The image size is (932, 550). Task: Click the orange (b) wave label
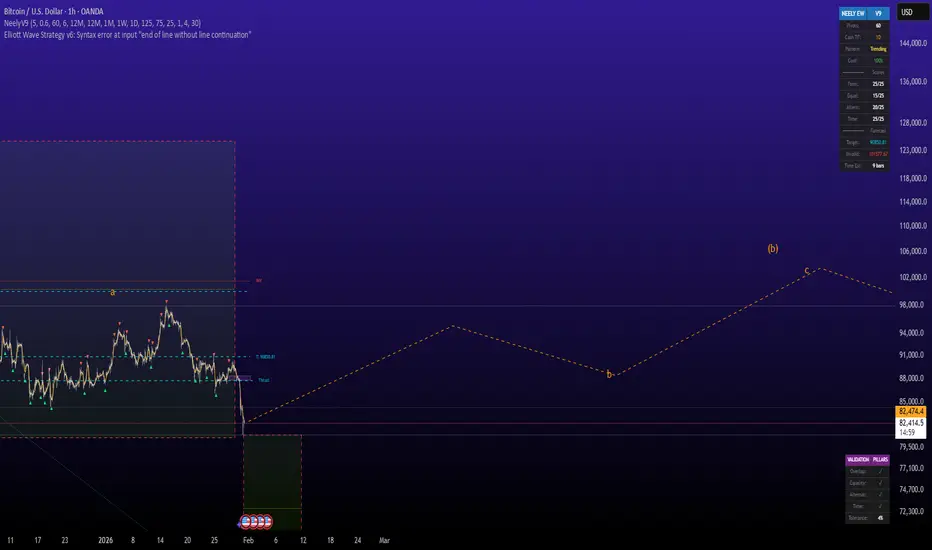(772, 248)
